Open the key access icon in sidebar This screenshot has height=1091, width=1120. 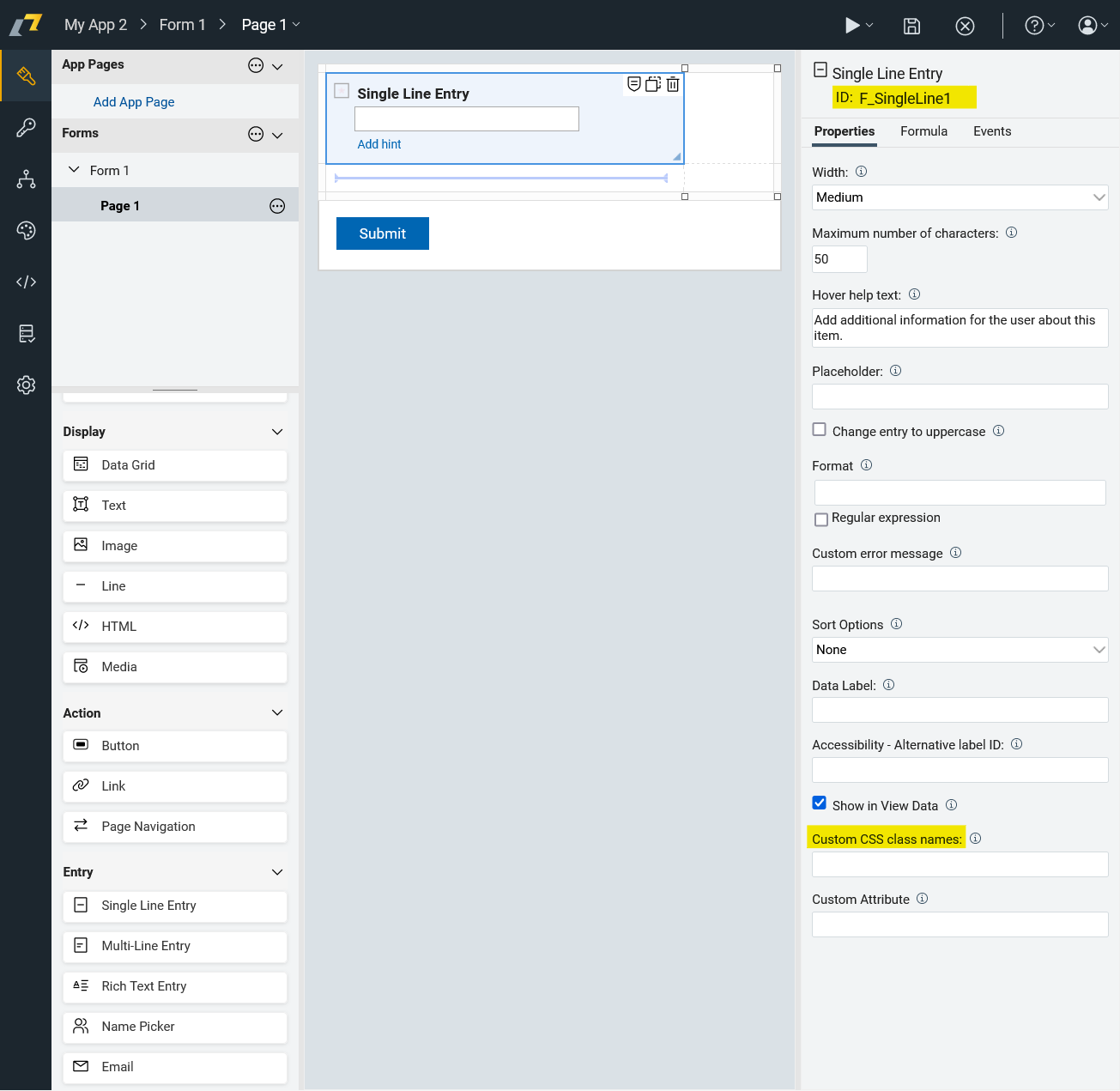tap(26, 128)
